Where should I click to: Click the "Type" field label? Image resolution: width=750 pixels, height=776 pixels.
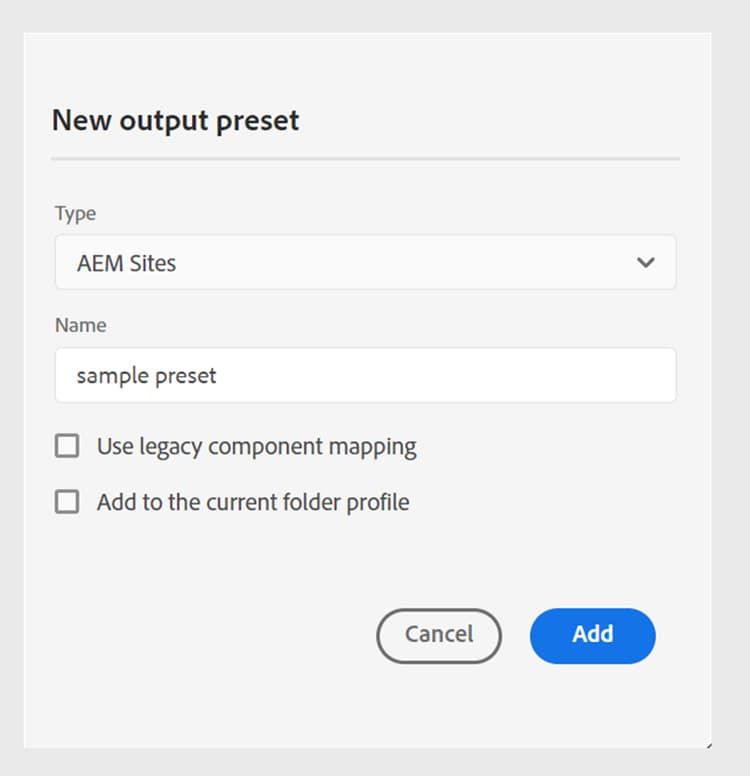75,214
